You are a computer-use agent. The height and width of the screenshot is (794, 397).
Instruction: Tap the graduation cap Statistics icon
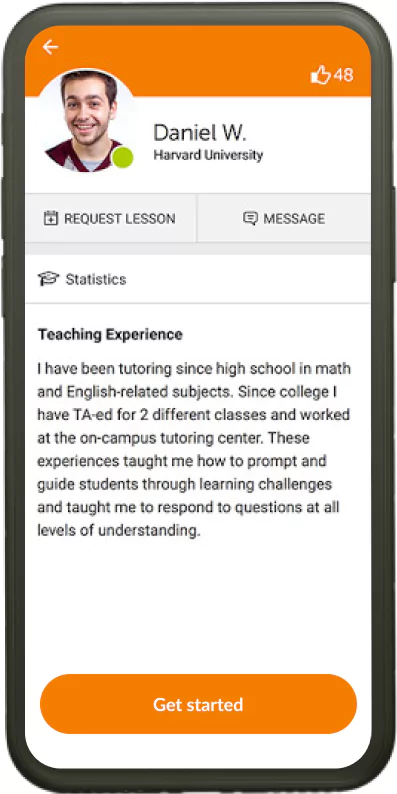coord(49,279)
